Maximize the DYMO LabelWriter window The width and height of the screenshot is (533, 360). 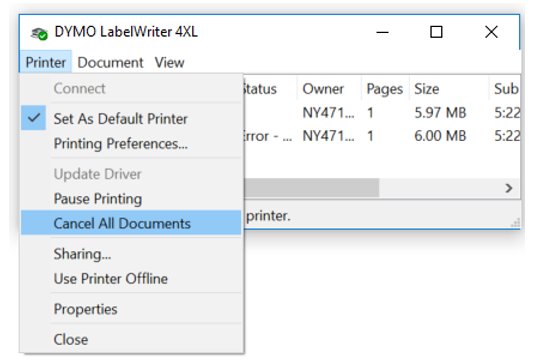436,32
